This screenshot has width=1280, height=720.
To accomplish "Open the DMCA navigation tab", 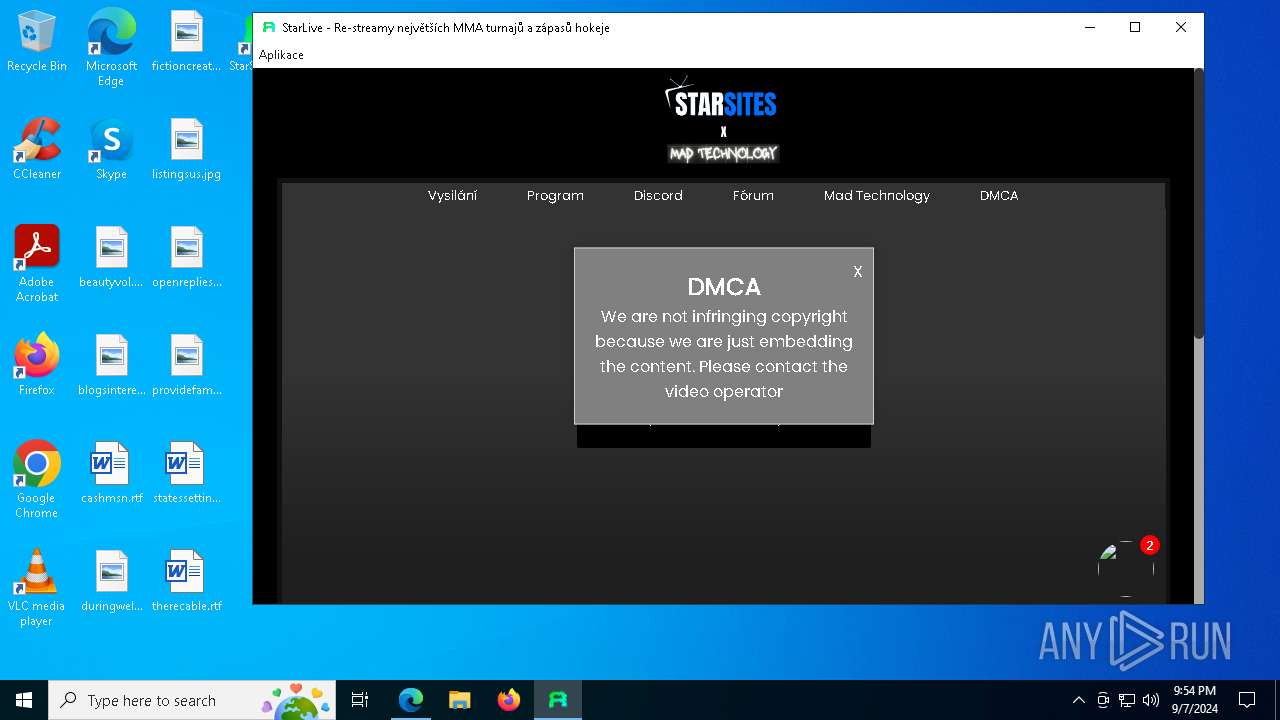I will (999, 196).
